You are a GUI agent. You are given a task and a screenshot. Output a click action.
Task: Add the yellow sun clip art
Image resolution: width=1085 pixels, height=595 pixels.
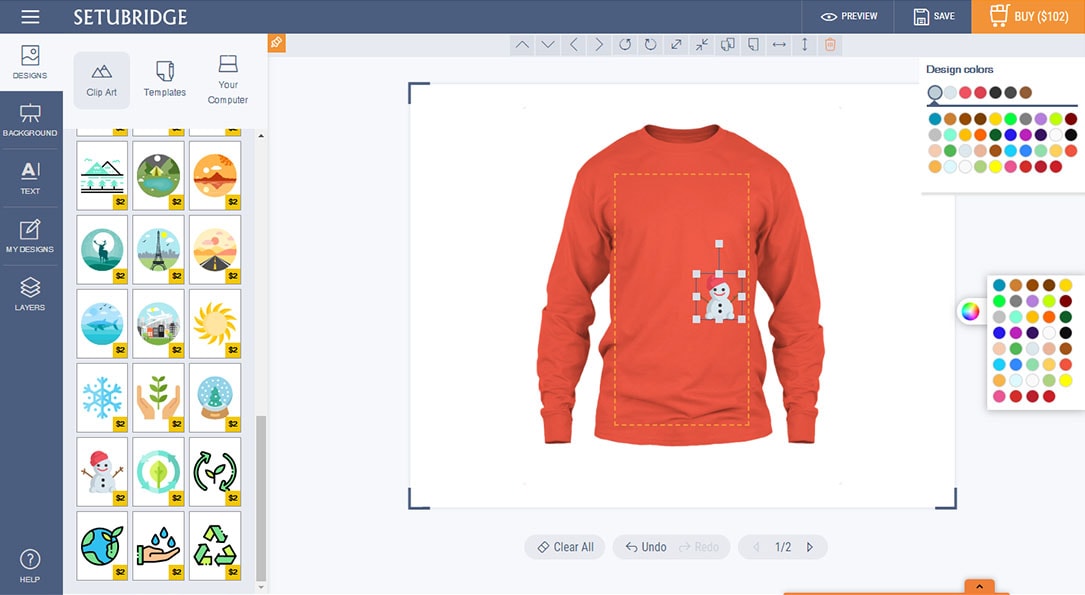[x=215, y=324]
